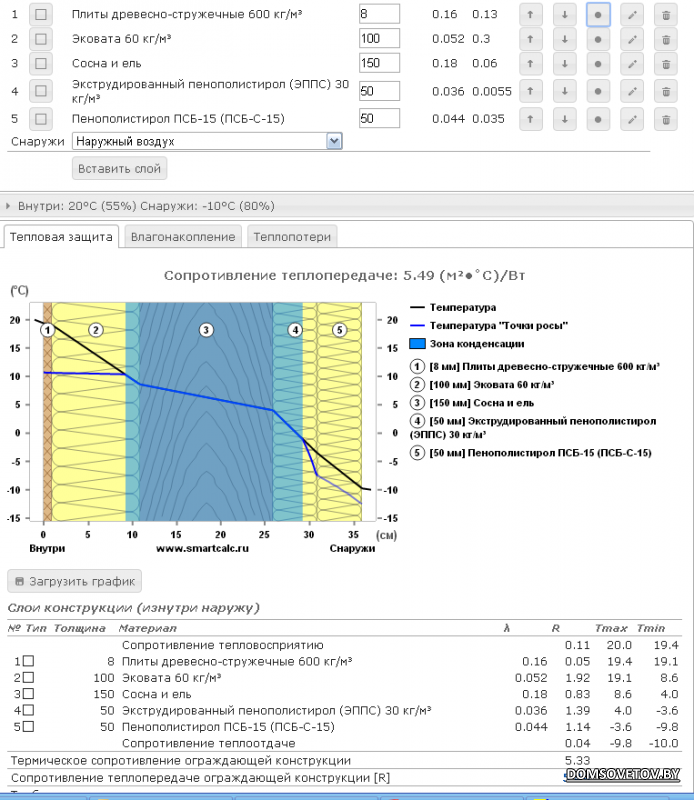This screenshot has height=800, width=694.
Task: Delete the Эковата layer
Action: [x=666, y=39]
